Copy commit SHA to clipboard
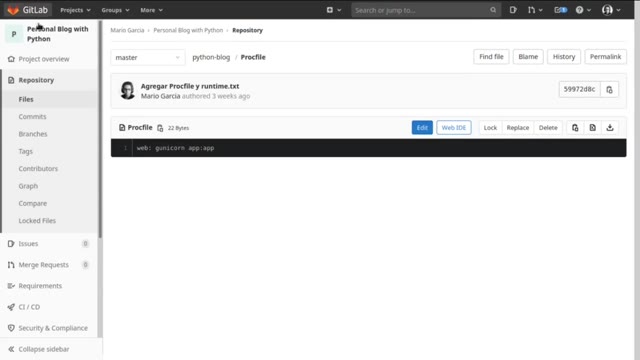 [609, 89]
